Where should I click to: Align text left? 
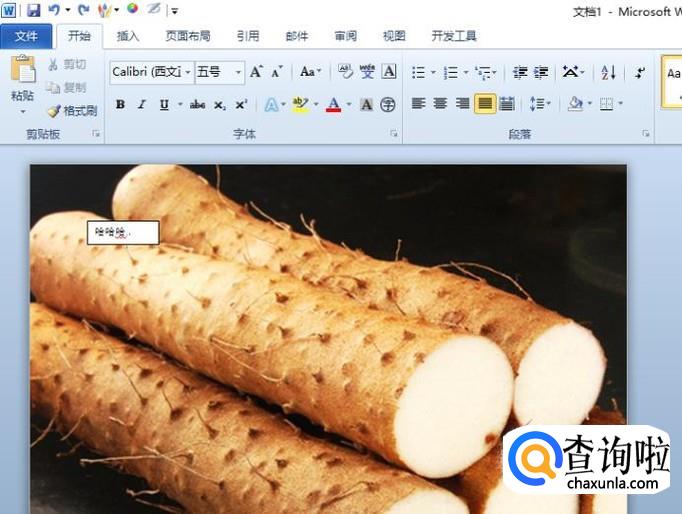418,104
